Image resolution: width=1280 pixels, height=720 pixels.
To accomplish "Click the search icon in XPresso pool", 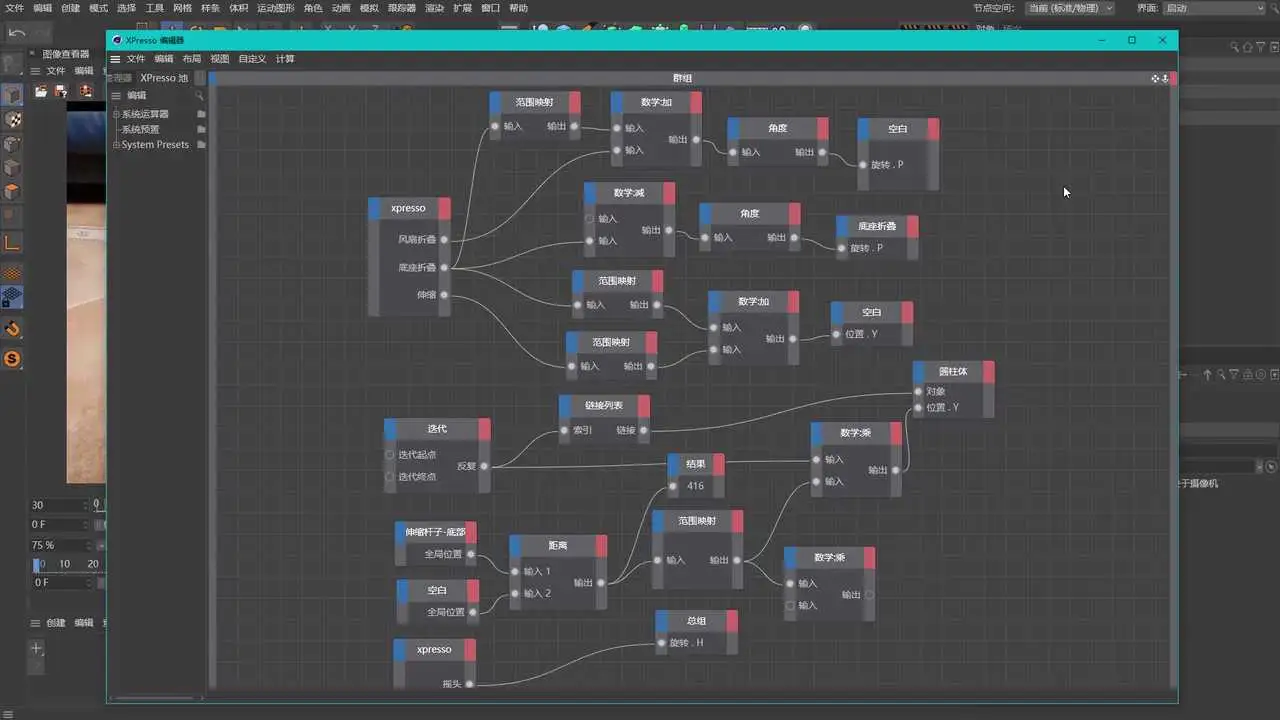I will [x=200, y=95].
